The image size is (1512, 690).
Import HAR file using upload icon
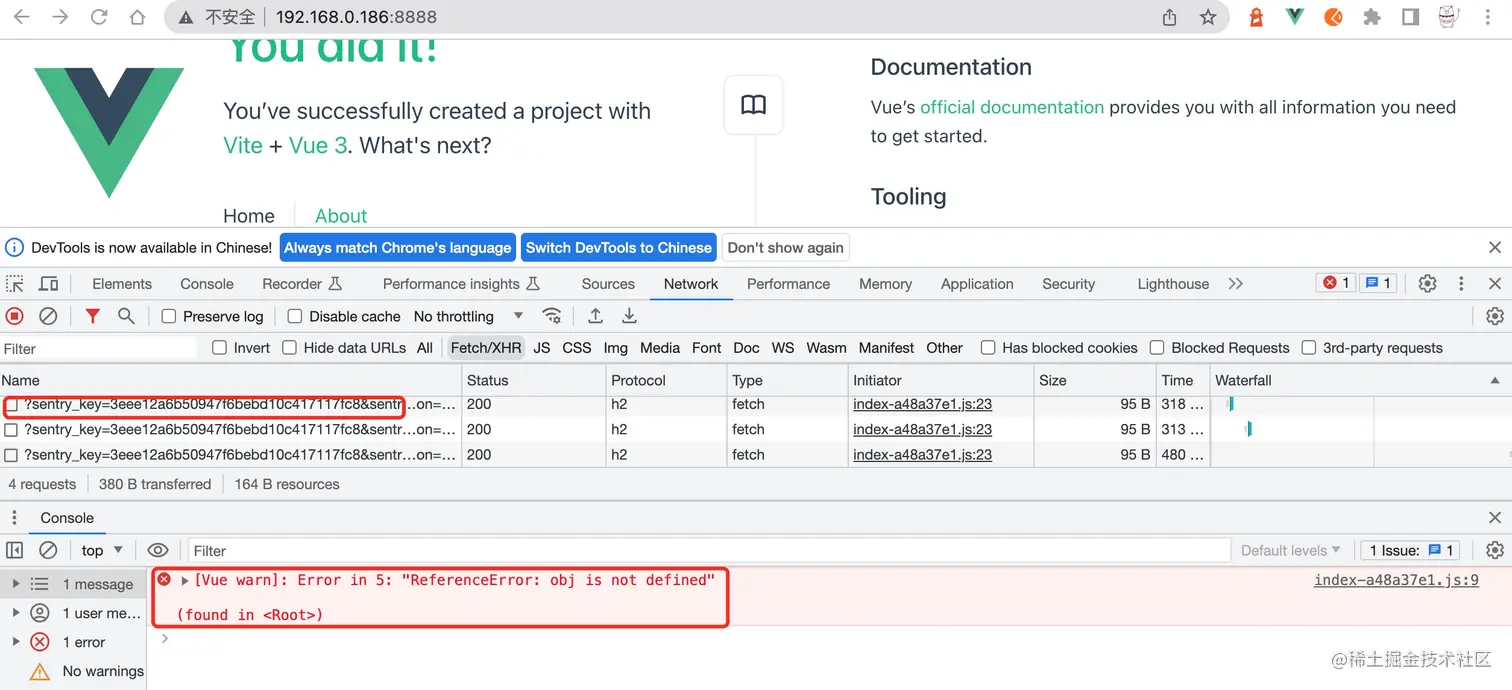[x=595, y=315]
